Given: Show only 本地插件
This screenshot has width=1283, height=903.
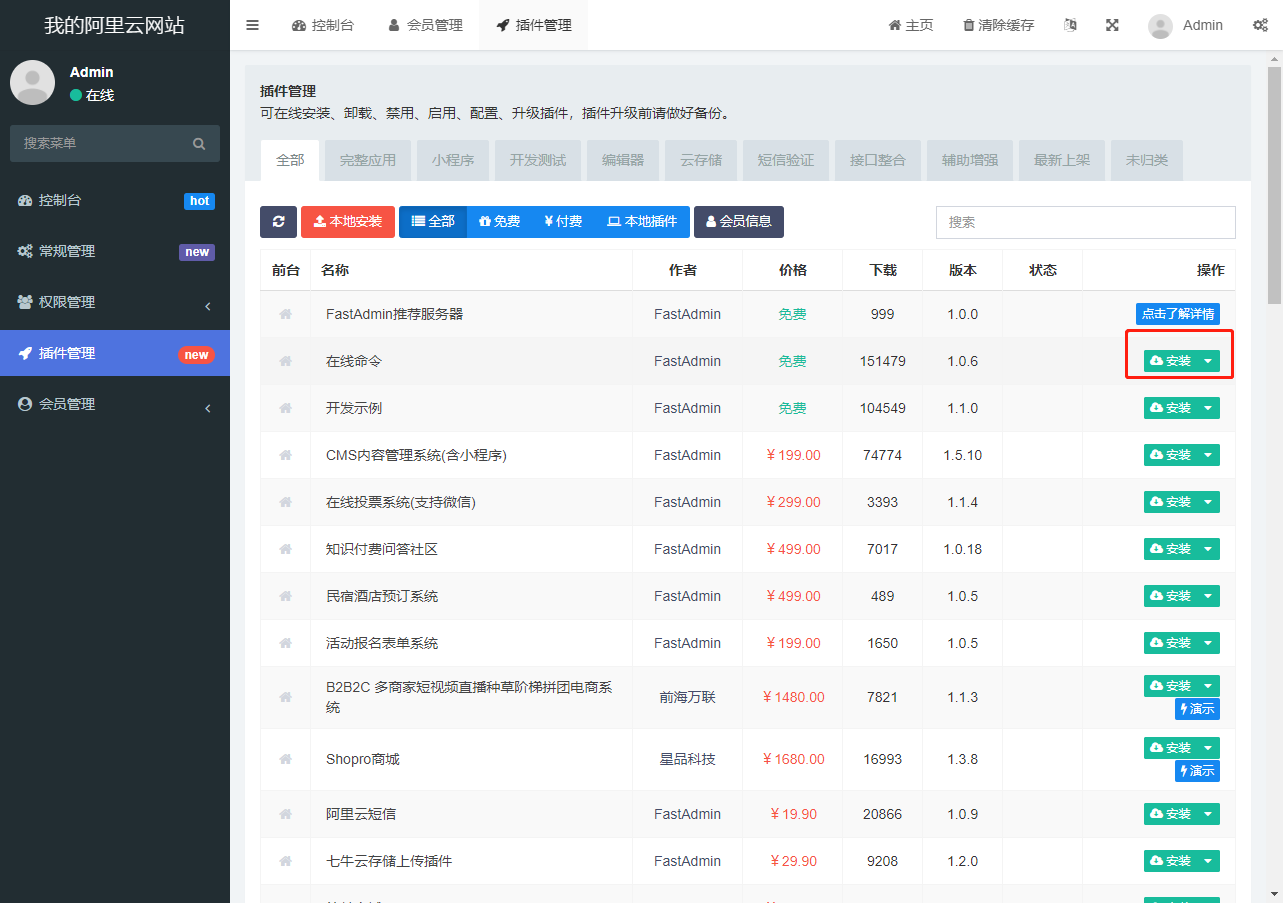Looking at the screenshot, I should click(642, 222).
